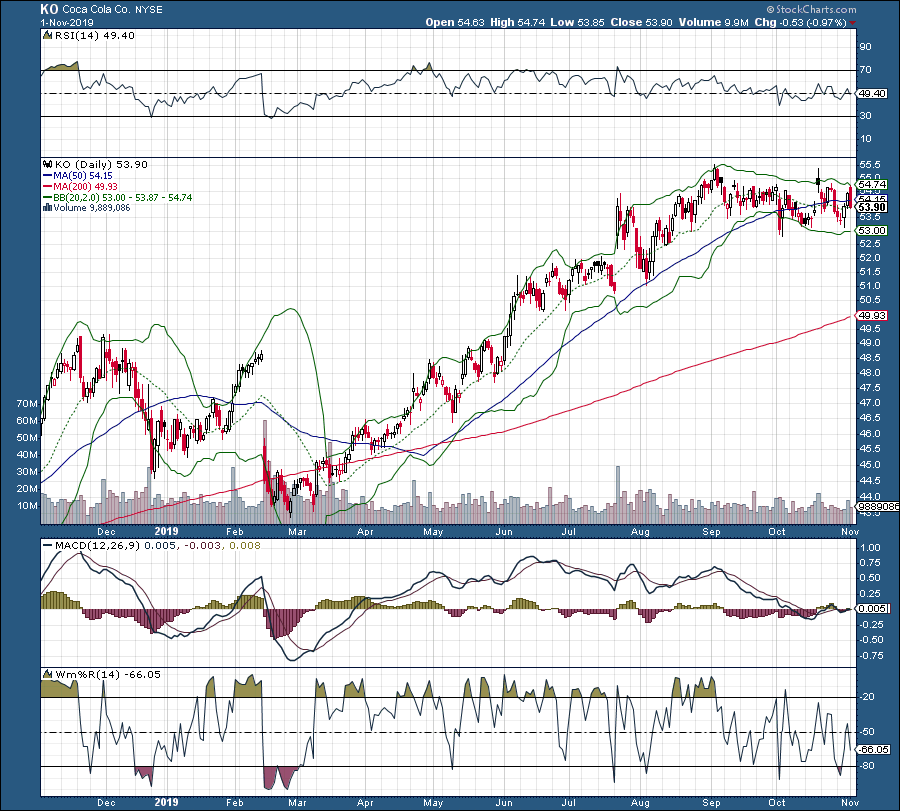Click the NYSE exchange label
The image size is (900, 811).
click(x=149, y=10)
